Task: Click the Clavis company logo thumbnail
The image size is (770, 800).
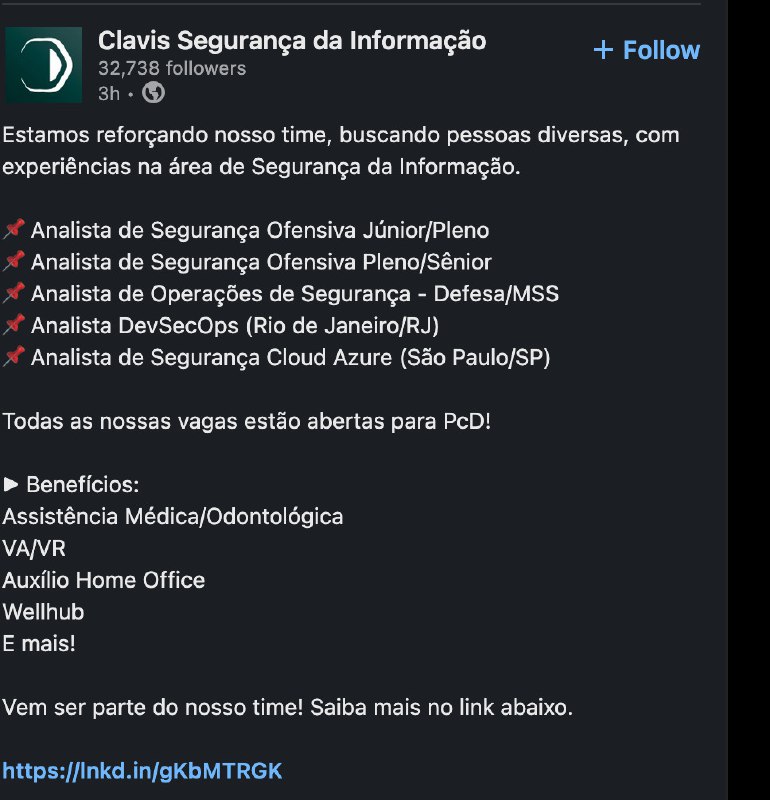Action: [x=43, y=65]
